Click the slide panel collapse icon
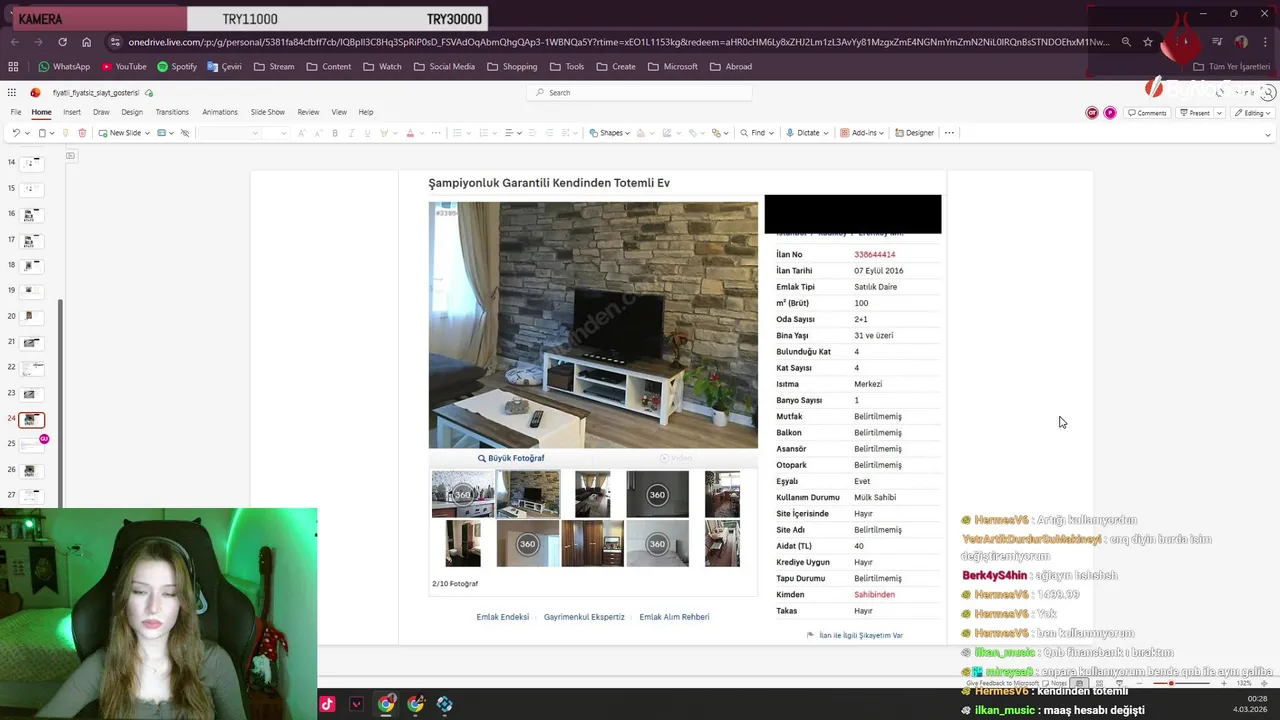Image resolution: width=1280 pixels, height=720 pixels. coord(70,156)
